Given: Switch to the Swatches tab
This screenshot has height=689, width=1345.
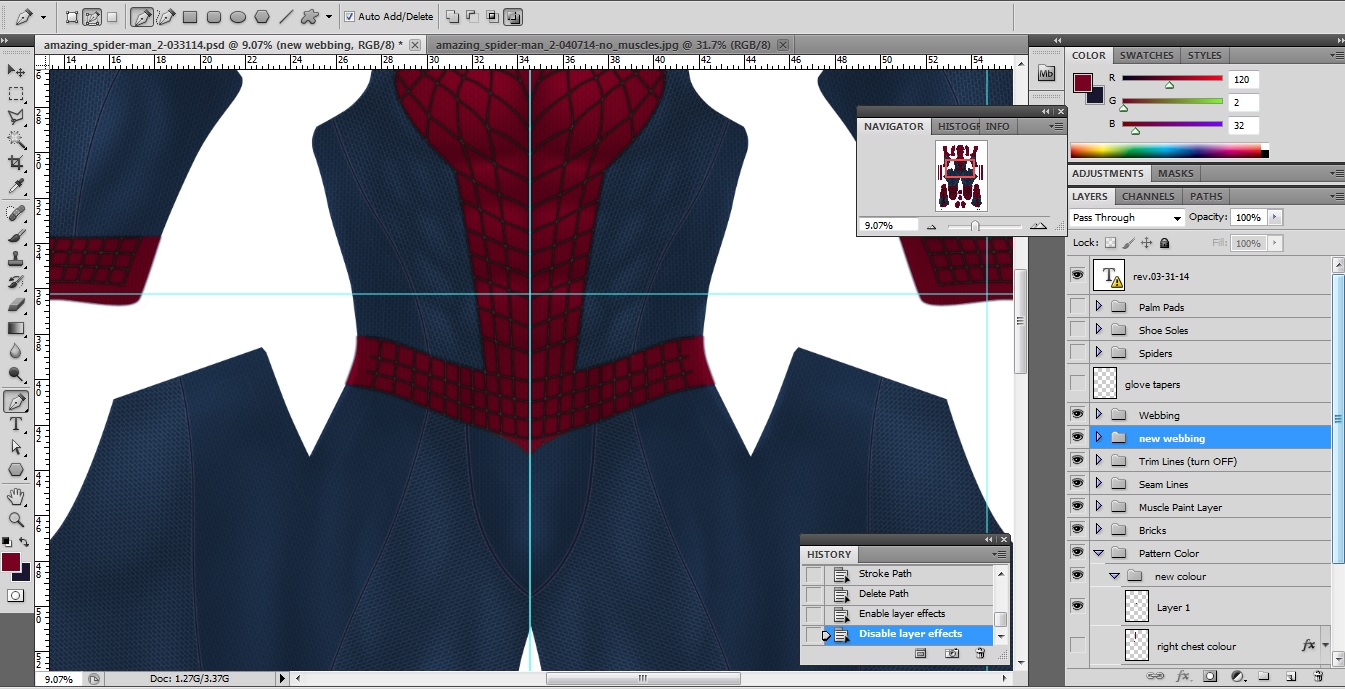Looking at the screenshot, I should (1146, 56).
